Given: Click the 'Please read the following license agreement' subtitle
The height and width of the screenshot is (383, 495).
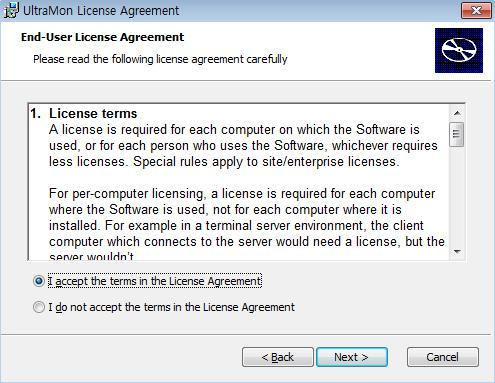Looking at the screenshot, I should [x=160, y=59].
